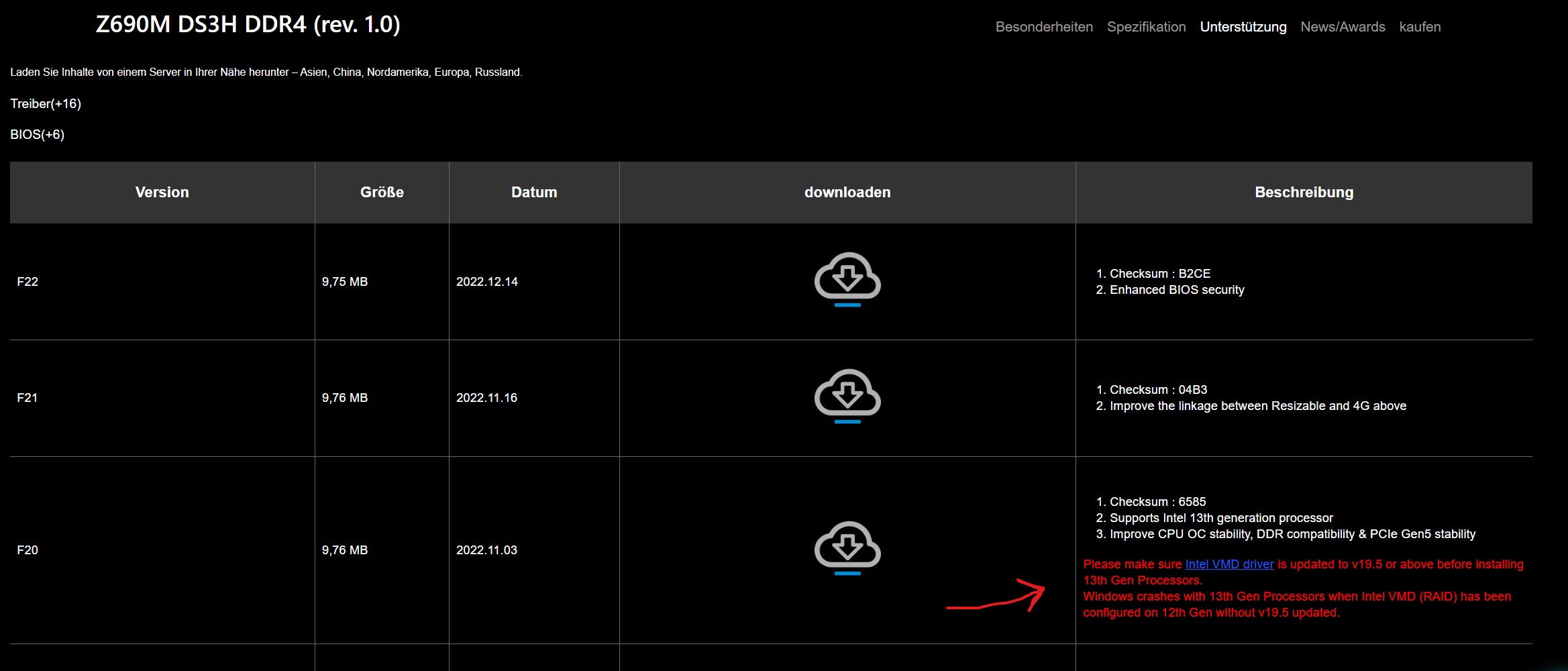The width and height of the screenshot is (1568, 671).
Task: Click the Datum column header
Action: [534, 192]
